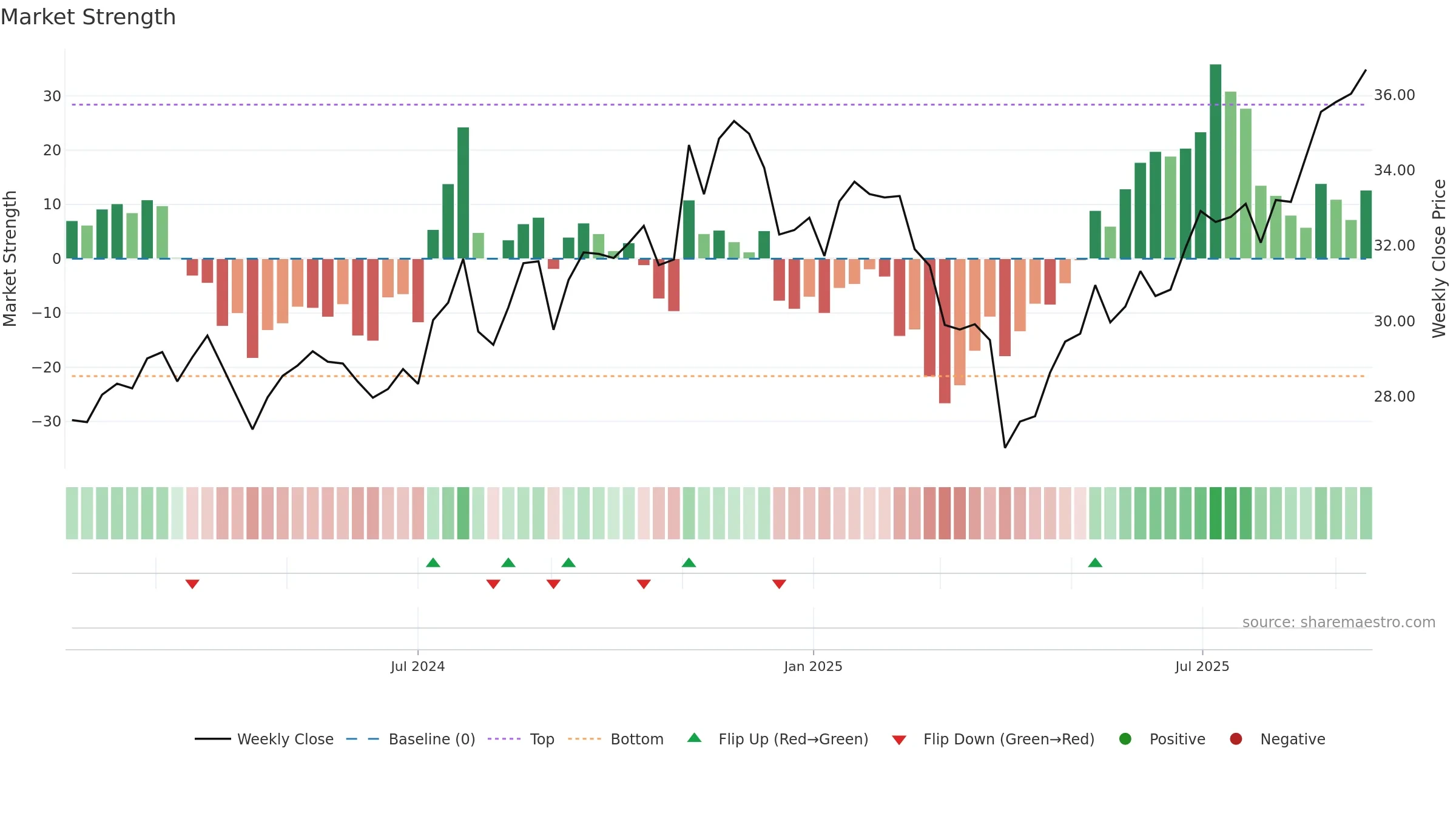
Task: Click the Flip Up marker just right of Jul 2024 tick
Action: pos(433,562)
